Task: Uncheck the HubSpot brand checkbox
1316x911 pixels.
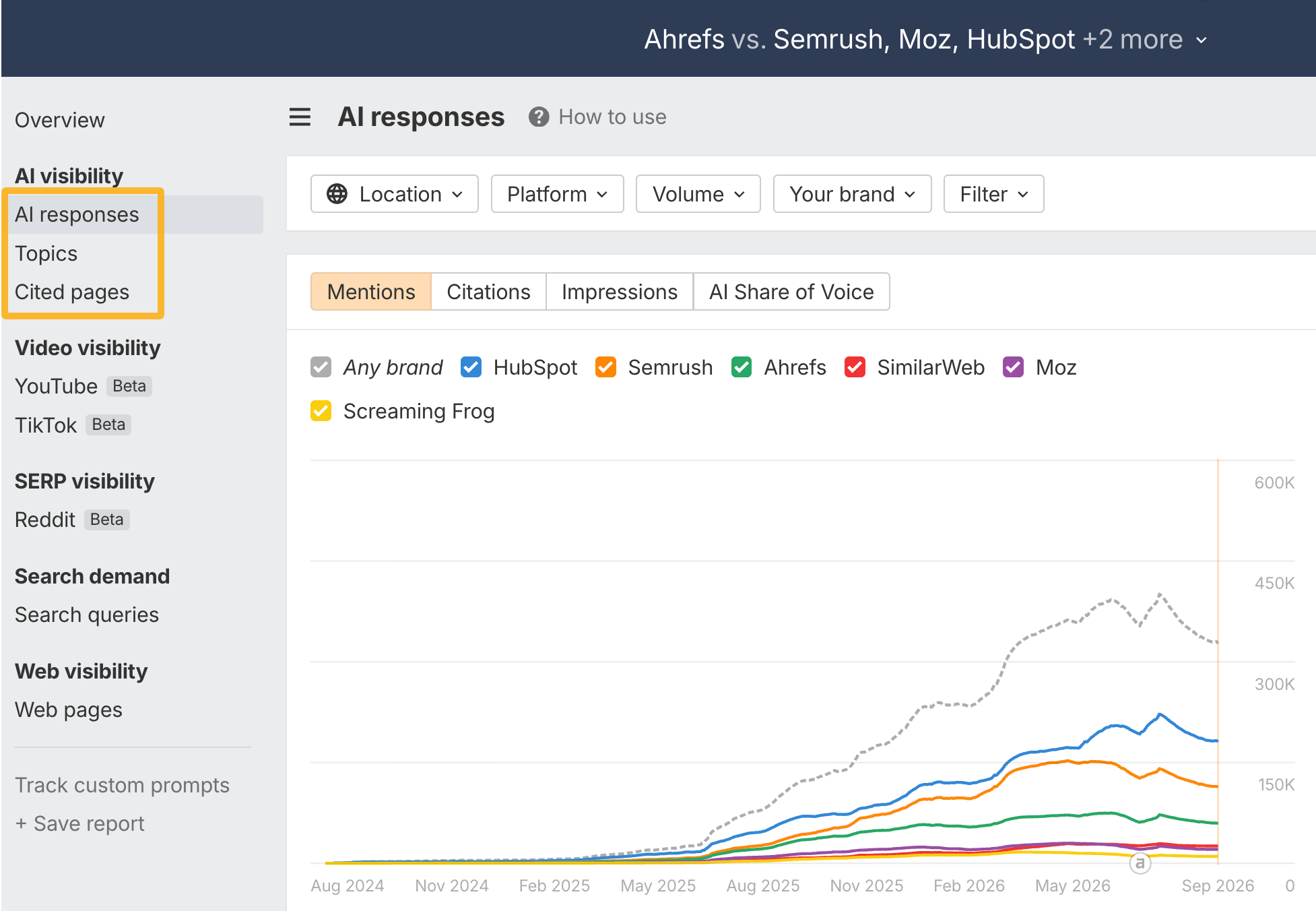Action: click(471, 367)
